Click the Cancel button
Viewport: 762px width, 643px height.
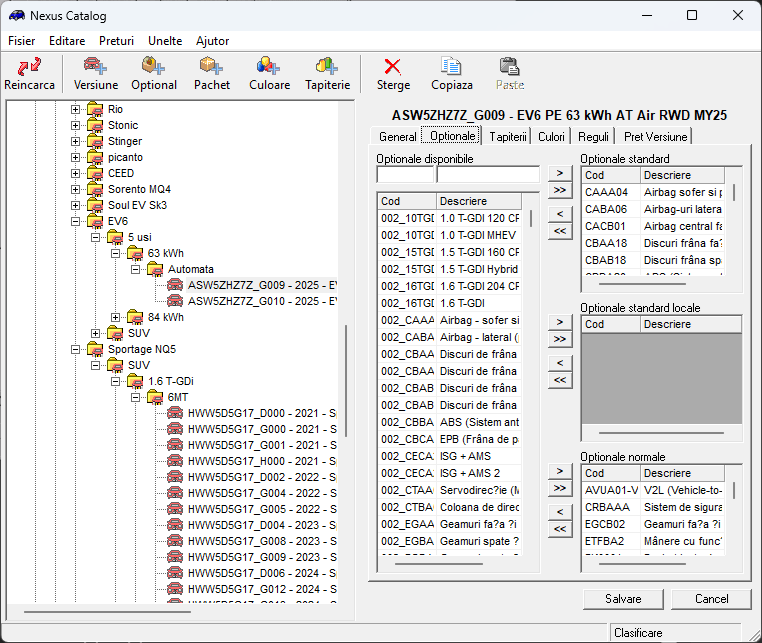click(x=711, y=599)
